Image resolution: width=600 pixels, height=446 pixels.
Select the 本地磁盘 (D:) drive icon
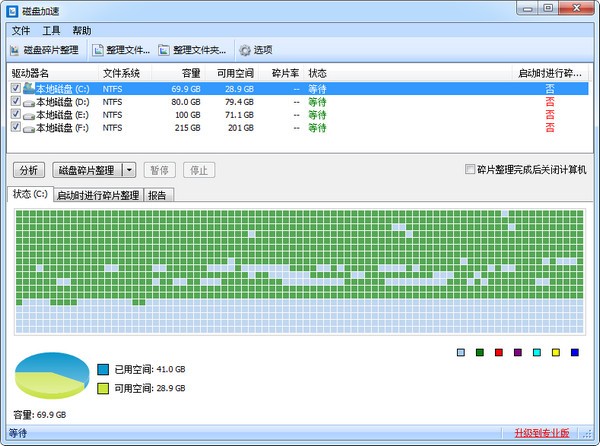click(x=28, y=101)
